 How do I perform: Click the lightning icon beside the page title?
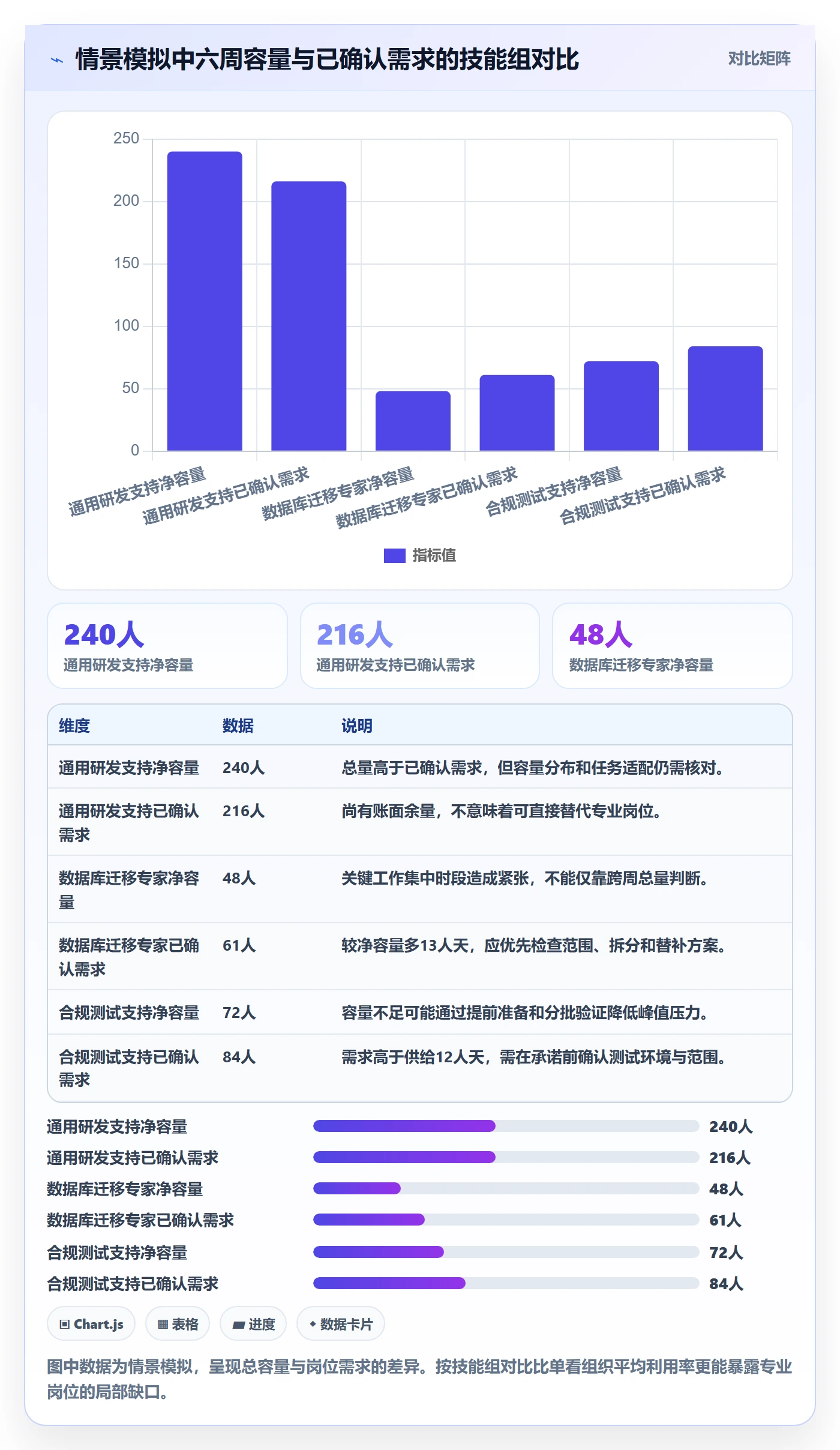[x=57, y=60]
